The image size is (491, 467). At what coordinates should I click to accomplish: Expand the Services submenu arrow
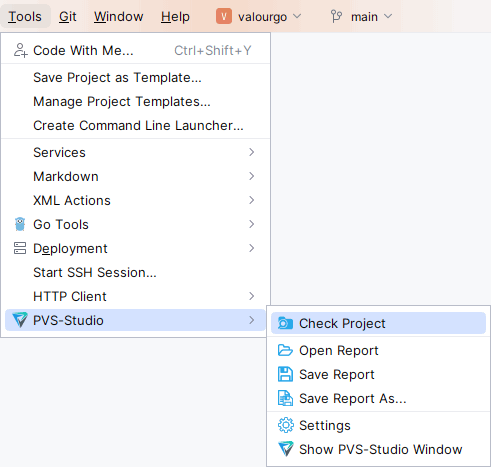coord(252,152)
